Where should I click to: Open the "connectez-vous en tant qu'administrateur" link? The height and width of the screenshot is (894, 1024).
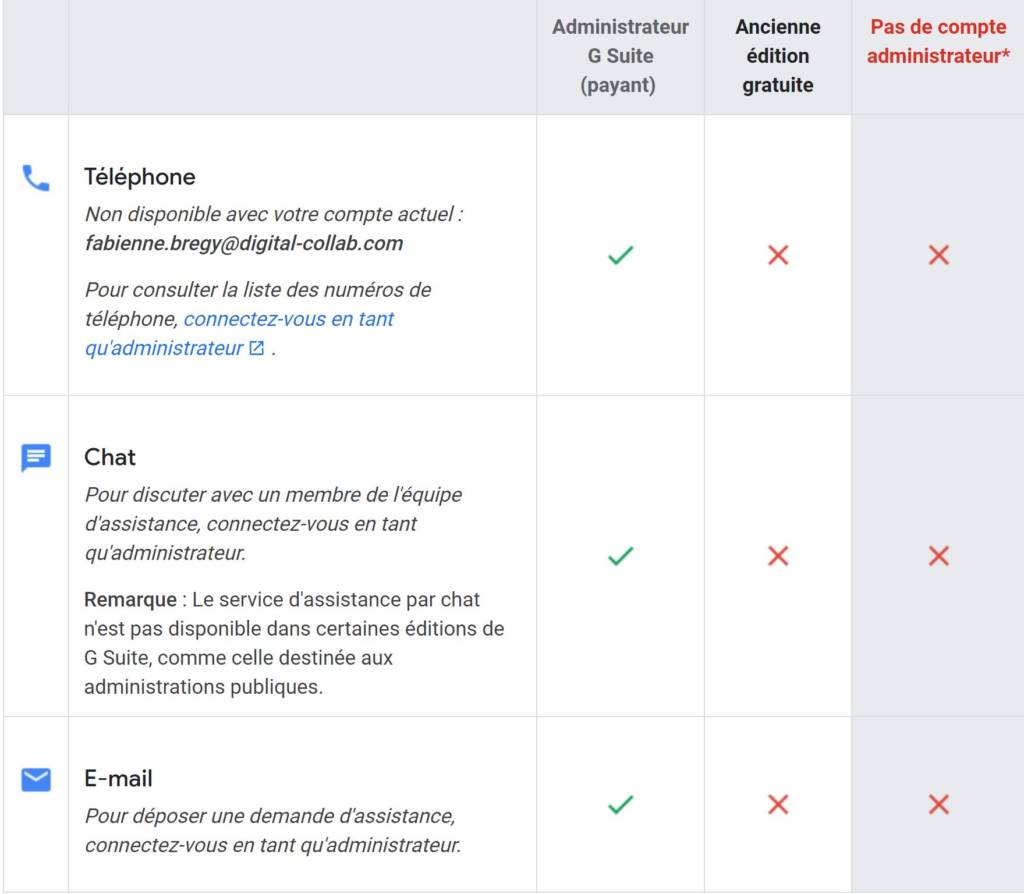[x=288, y=320]
